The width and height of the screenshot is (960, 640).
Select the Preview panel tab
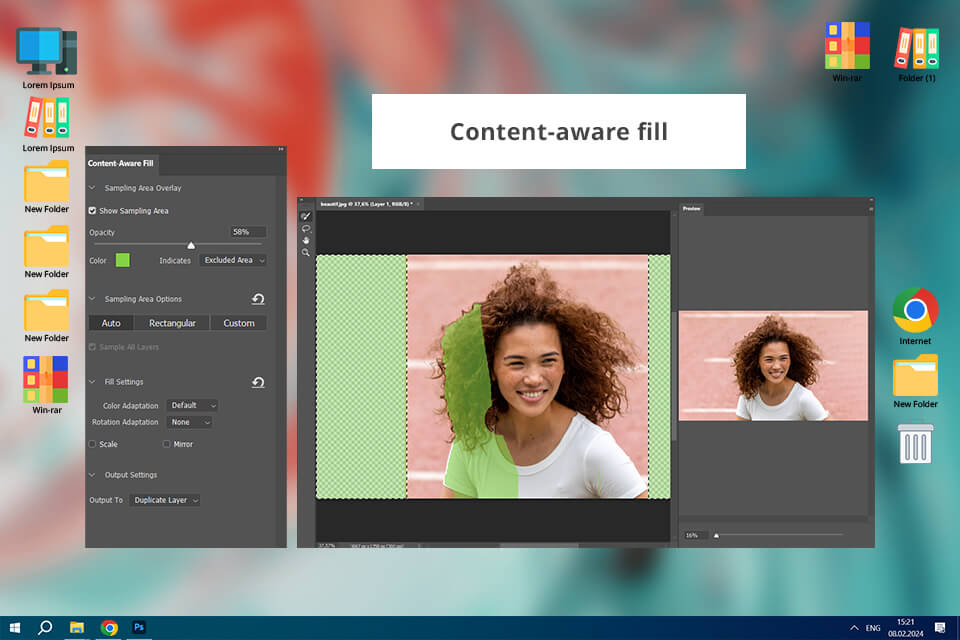pyautogui.click(x=692, y=209)
